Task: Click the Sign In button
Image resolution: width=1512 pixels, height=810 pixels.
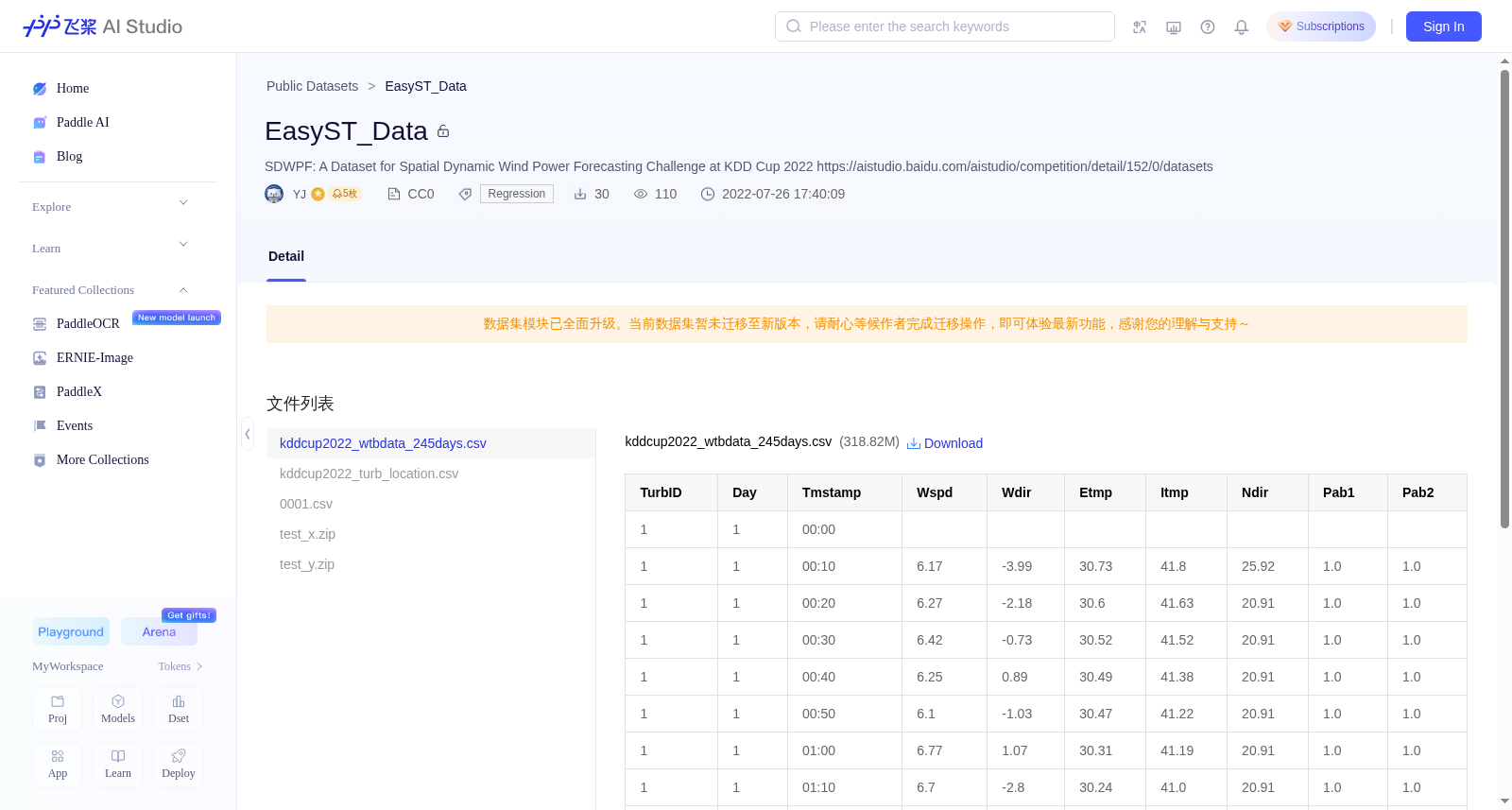Action: pyautogui.click(x=1444, y=26)
